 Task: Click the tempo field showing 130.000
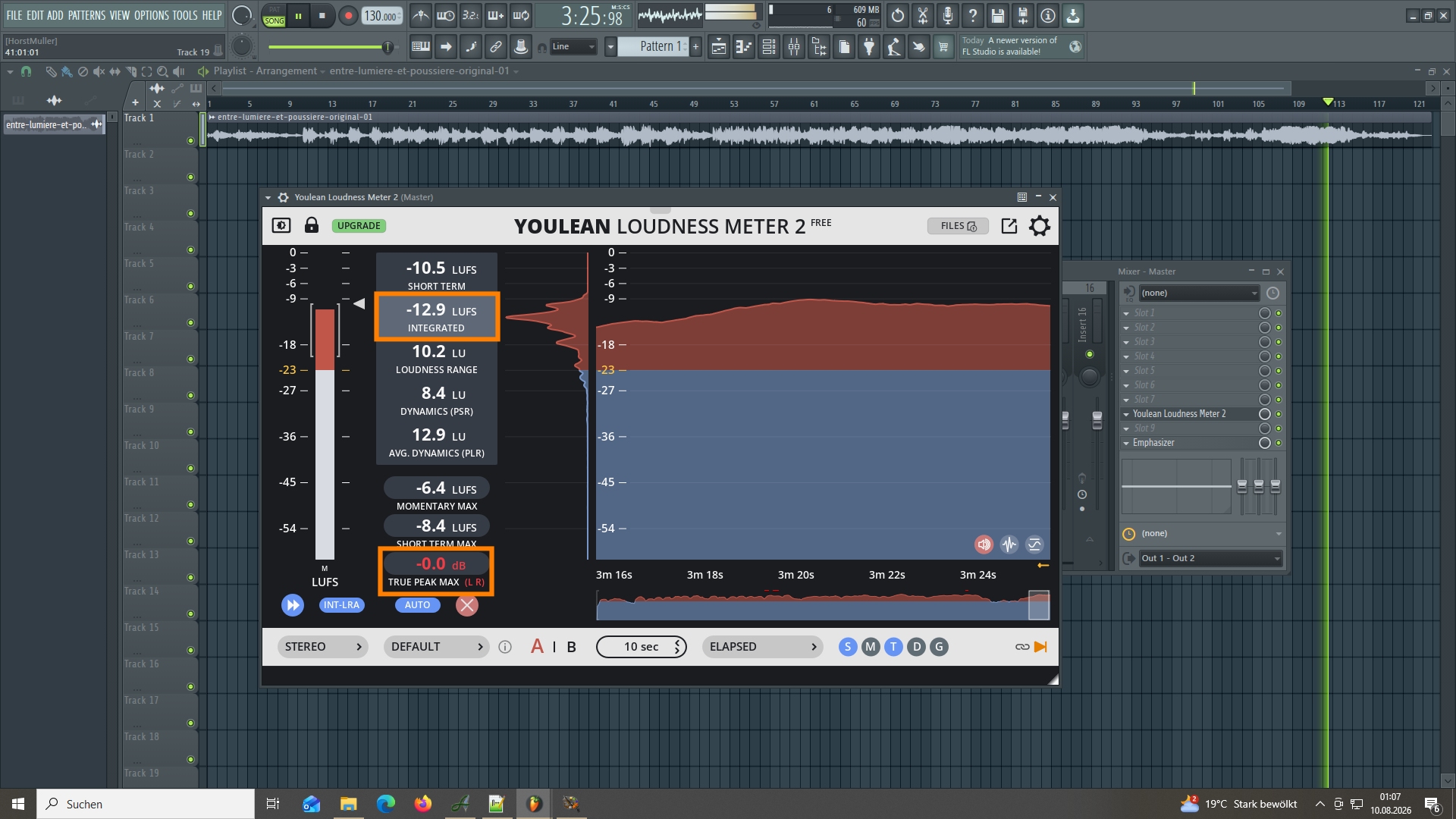click(381, 15)
